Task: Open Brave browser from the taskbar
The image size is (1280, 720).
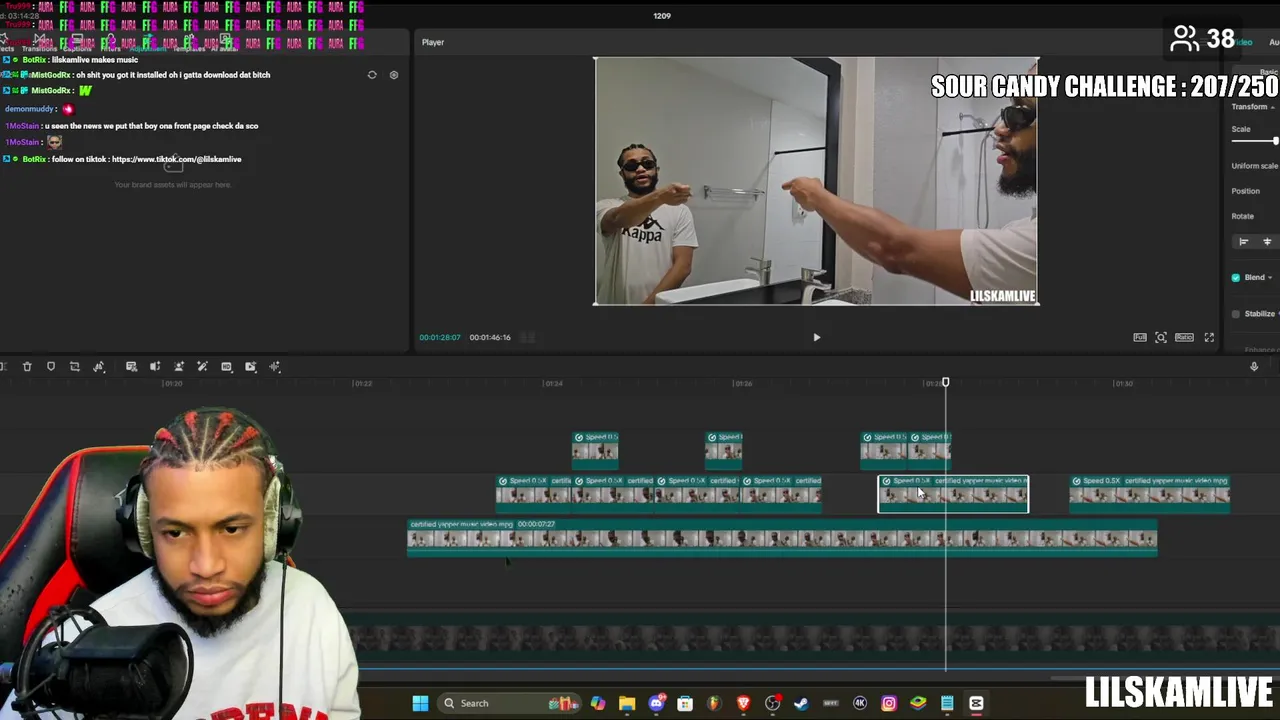Action: pyautogui.click(x=743, y=704)
